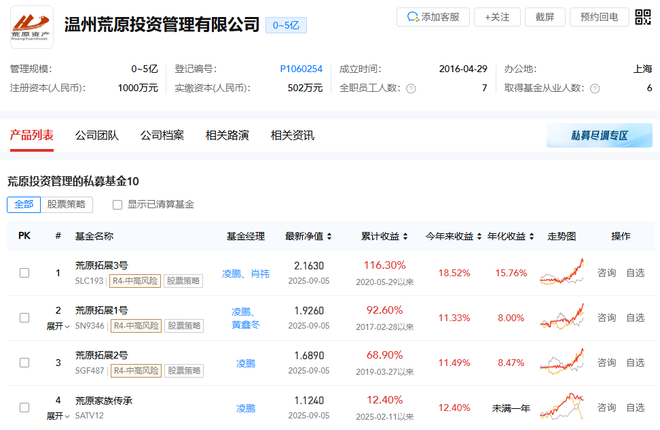Click the +关注 follow button
This screenshot has height=430, width=660.
tap(497, 17)
